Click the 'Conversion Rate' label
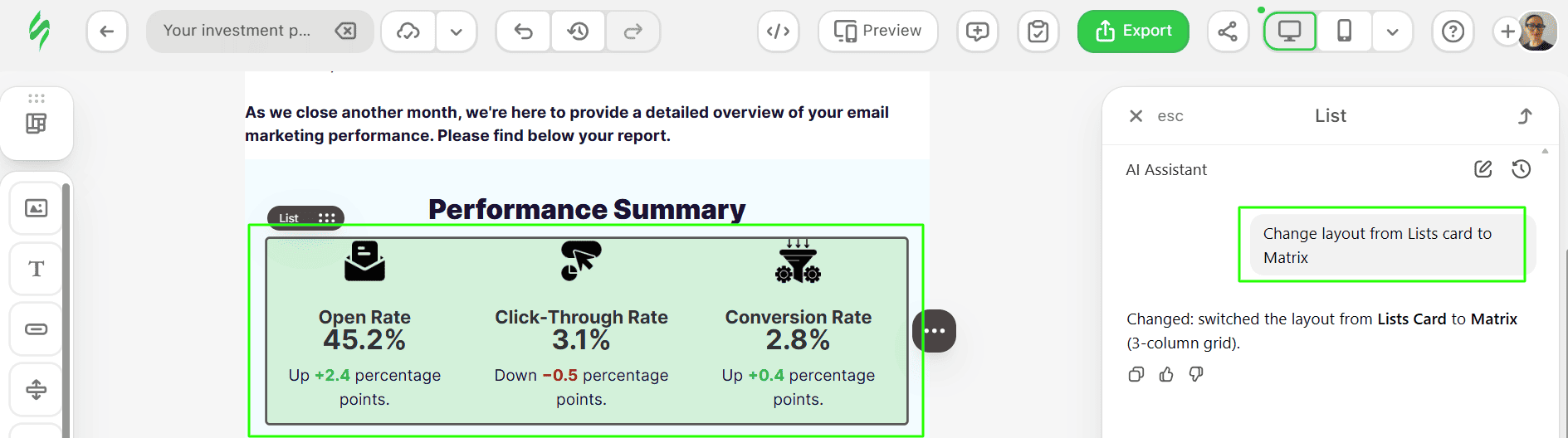1568x438 pixels. 798,317
